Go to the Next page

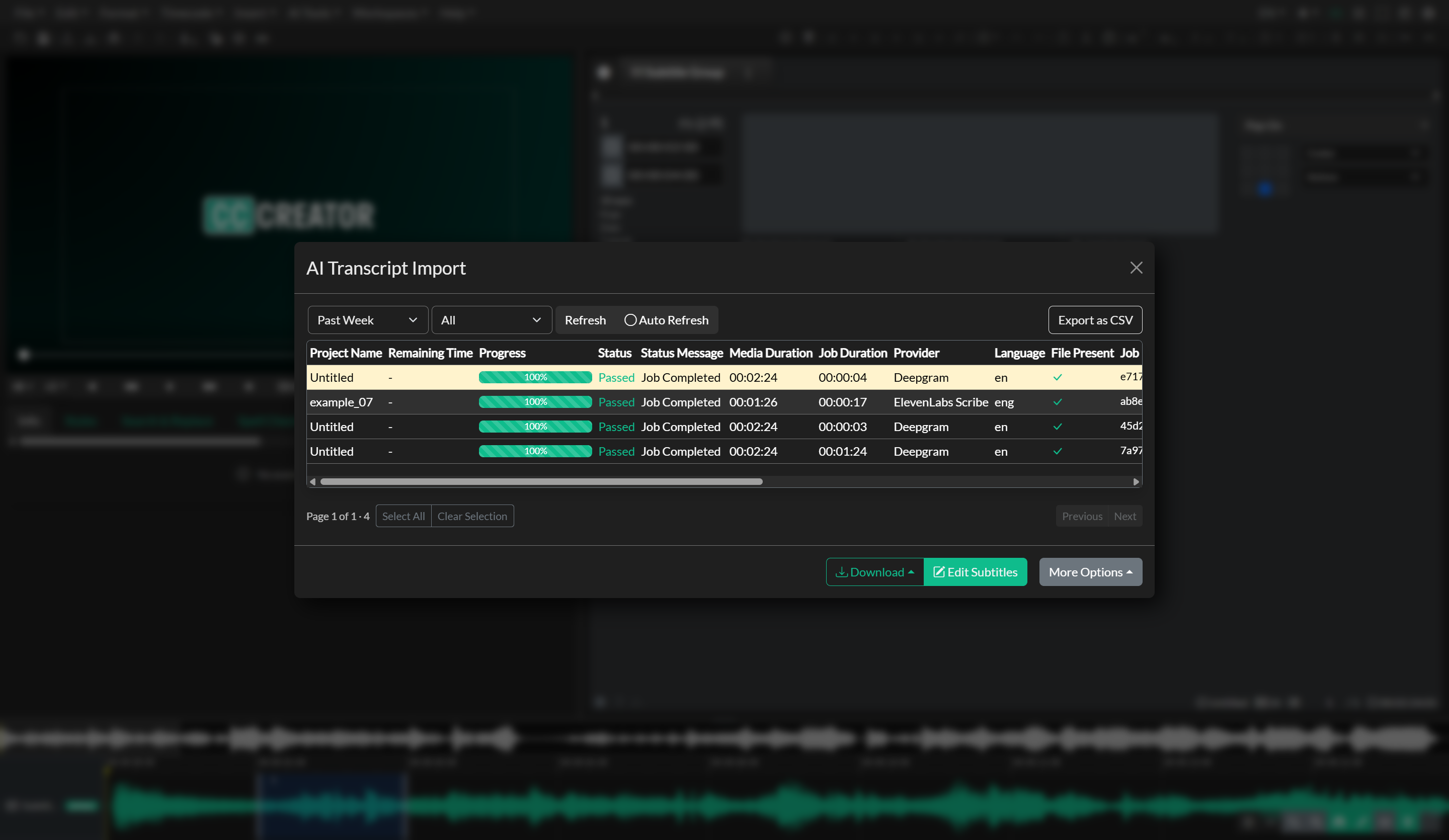tap(1124, 516)
